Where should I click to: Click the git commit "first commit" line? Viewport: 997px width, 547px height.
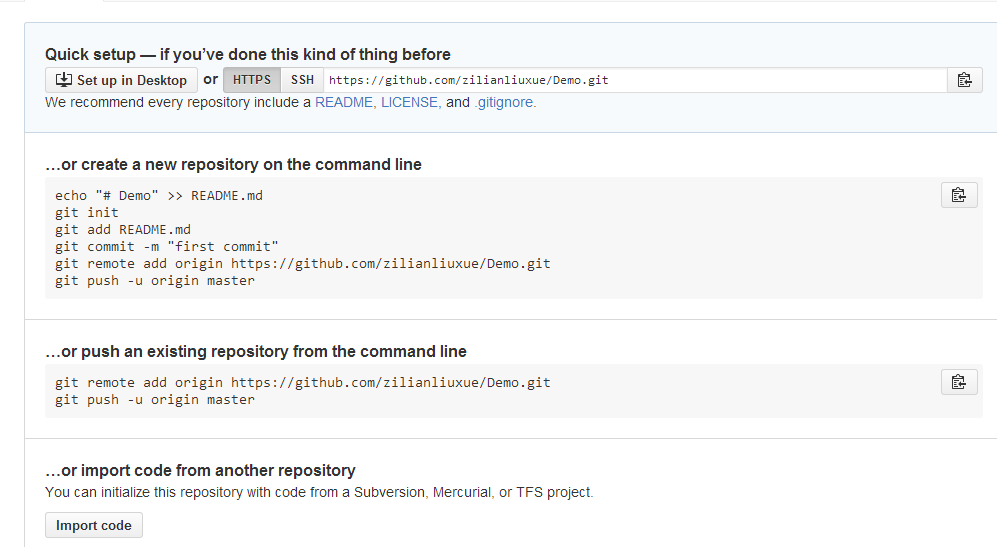(167, 246)
